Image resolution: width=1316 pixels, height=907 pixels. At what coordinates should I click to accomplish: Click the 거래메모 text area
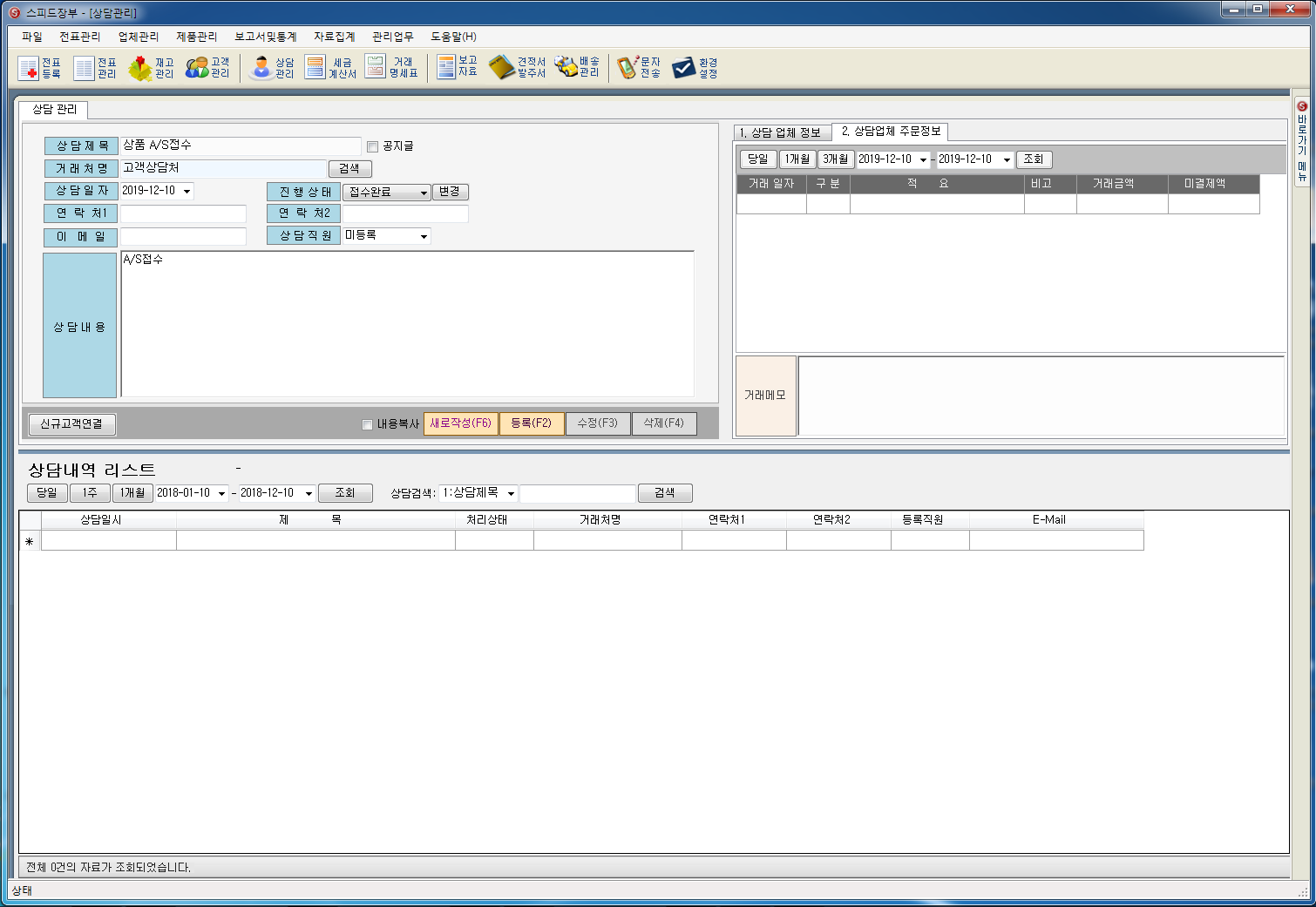[x=1041, y=396]
